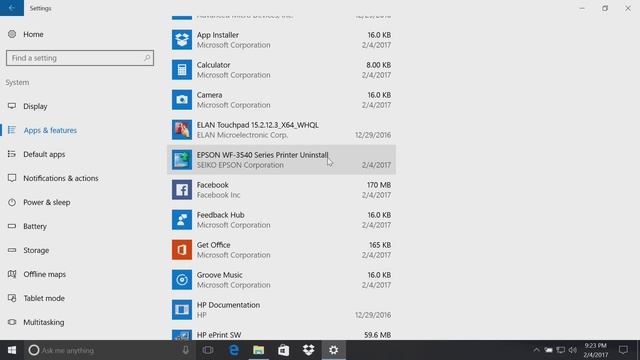Open the Windows Start menu

(x=12, y=350)
